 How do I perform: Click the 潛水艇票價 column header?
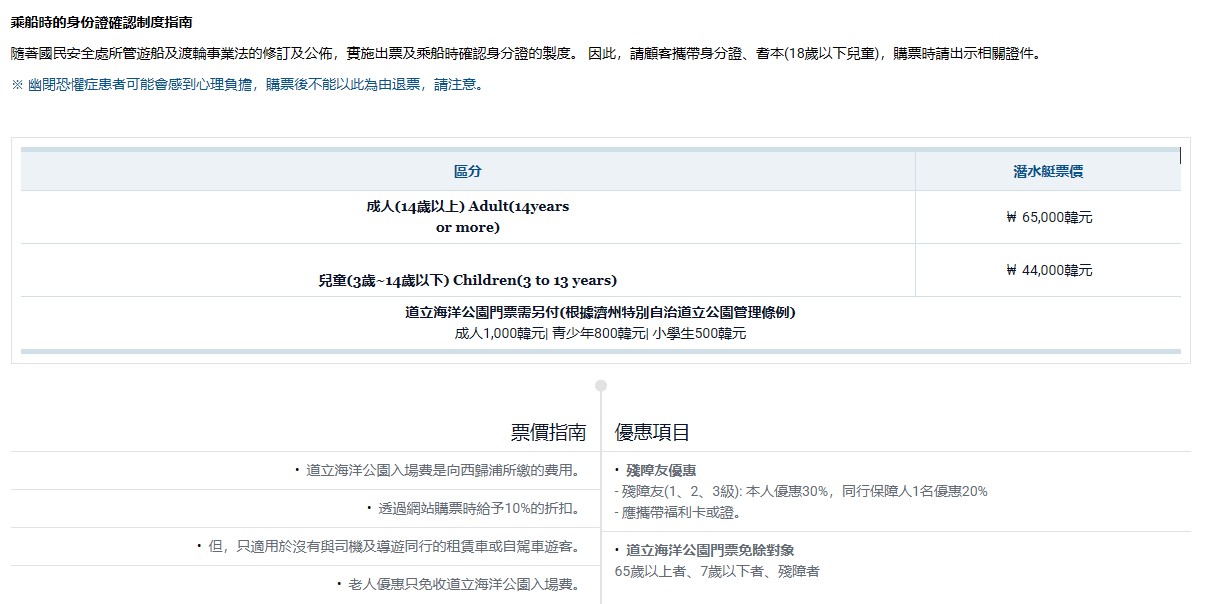(x=1047, y=171)
